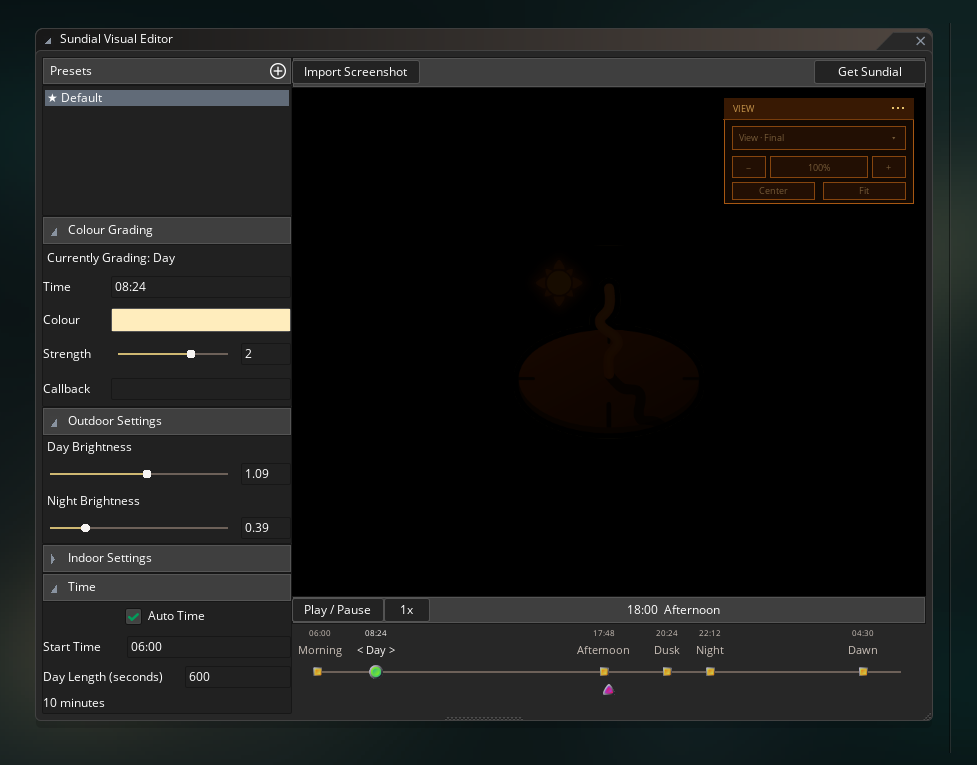Click the Strength value field
This screenshot has height=765, width=977.
(265, 354)
